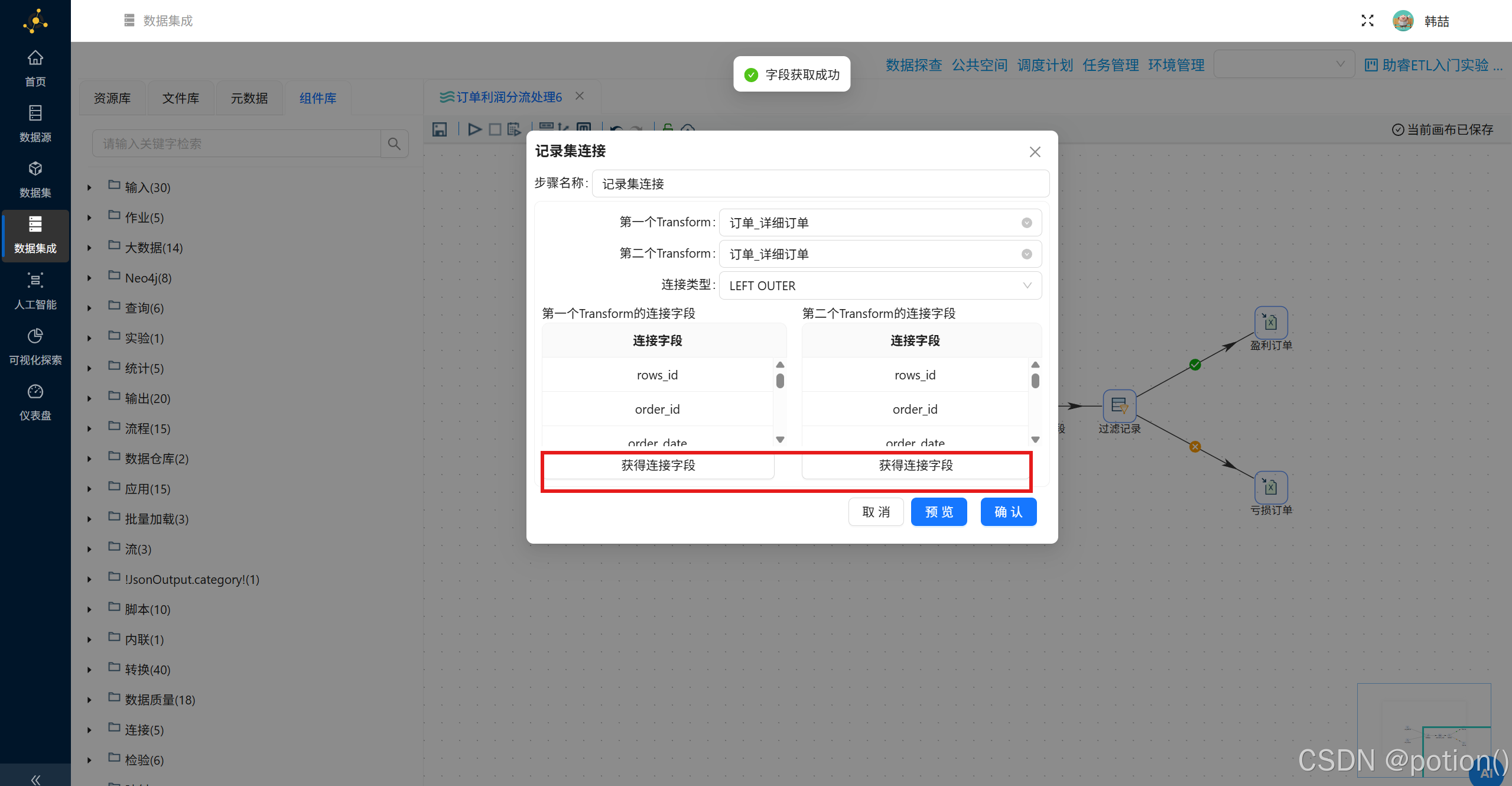
Task: Open 数据探查 in top menu
Action: (913, 65)
